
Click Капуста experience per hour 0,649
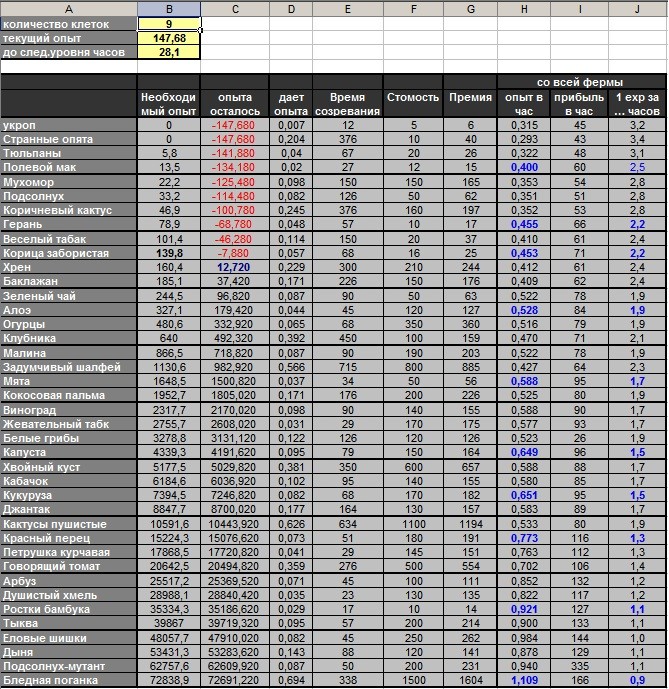point(524,453)
